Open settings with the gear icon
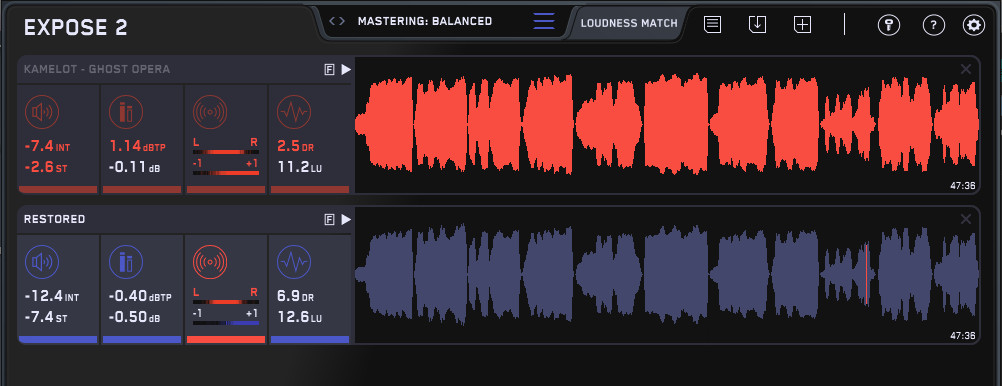 974,25
